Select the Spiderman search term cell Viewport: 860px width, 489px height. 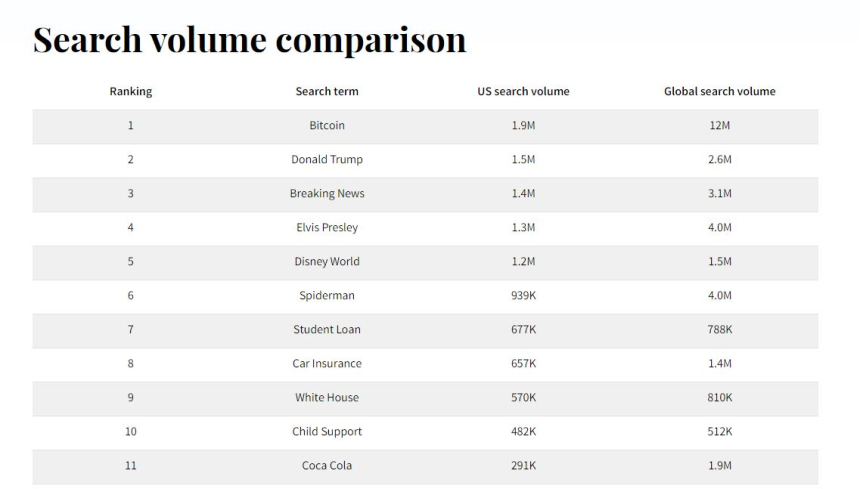click(x=327, y=296)
